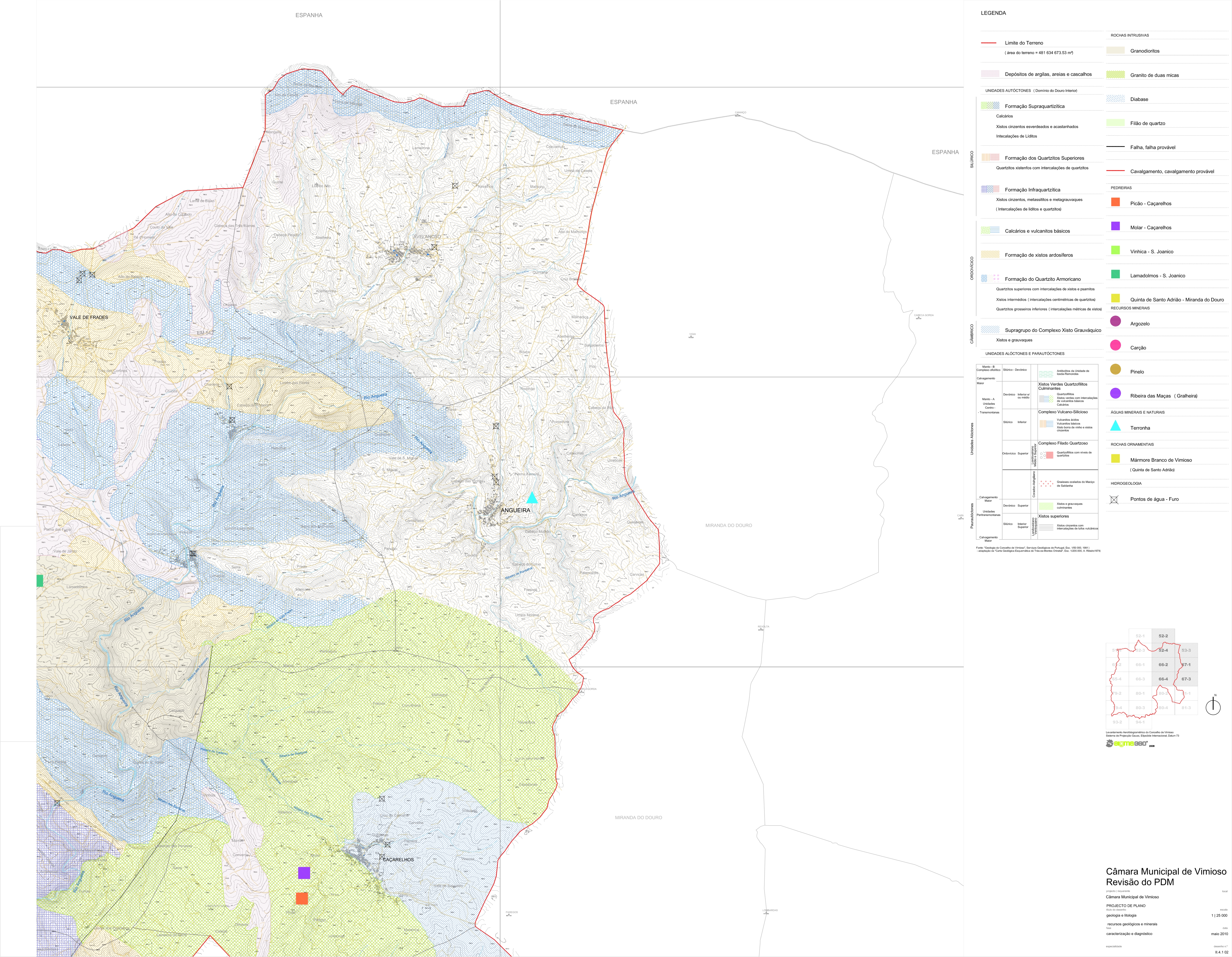Click the ANGUEIRA village label on the map
1232x957 pixels.
tap(516, 510)
